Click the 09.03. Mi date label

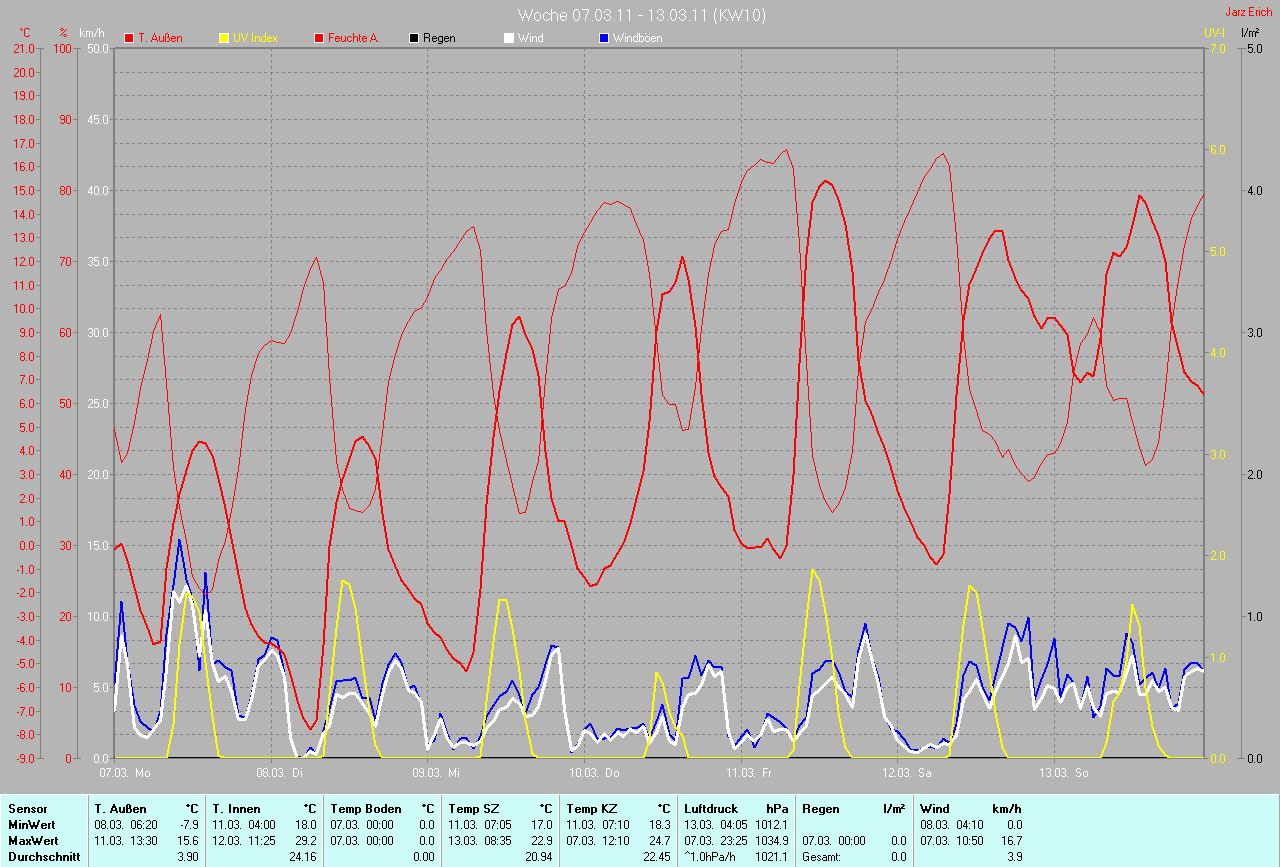click(x=436, y=772)
